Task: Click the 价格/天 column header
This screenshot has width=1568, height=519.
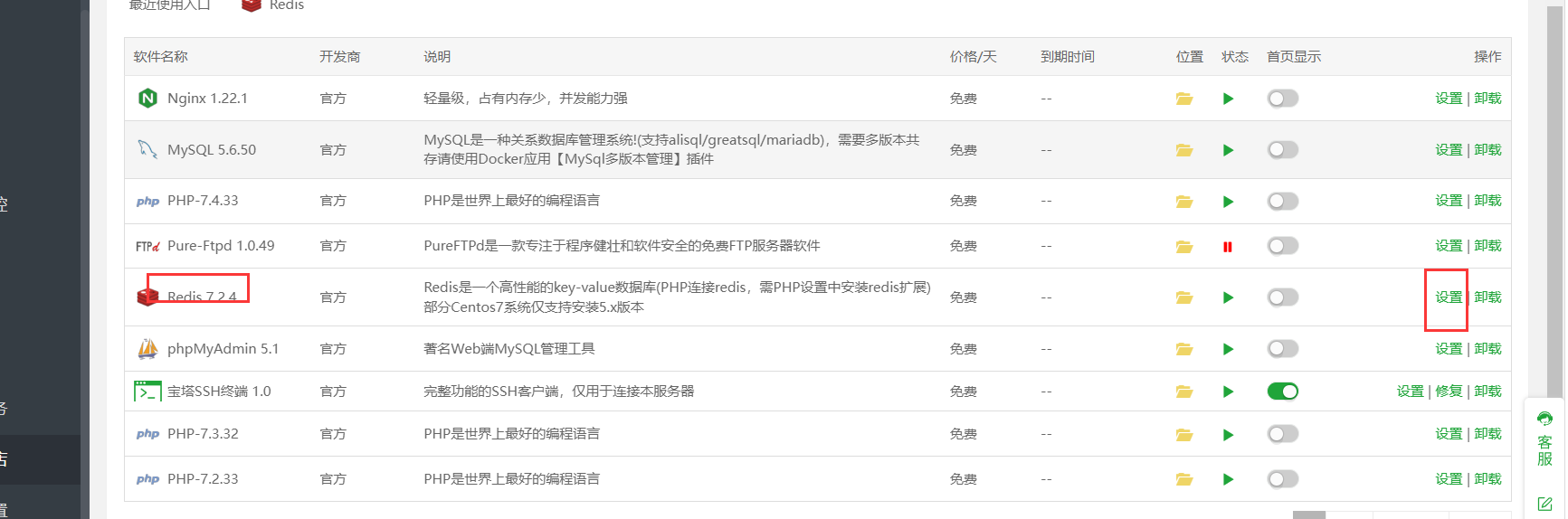Action: click(x=974, y=57)
